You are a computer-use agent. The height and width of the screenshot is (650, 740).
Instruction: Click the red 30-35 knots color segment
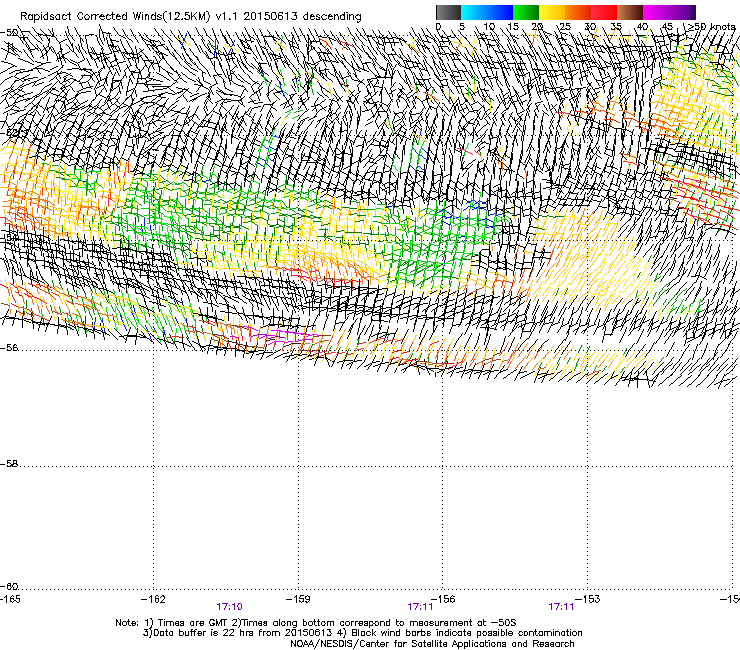[604, 12]
